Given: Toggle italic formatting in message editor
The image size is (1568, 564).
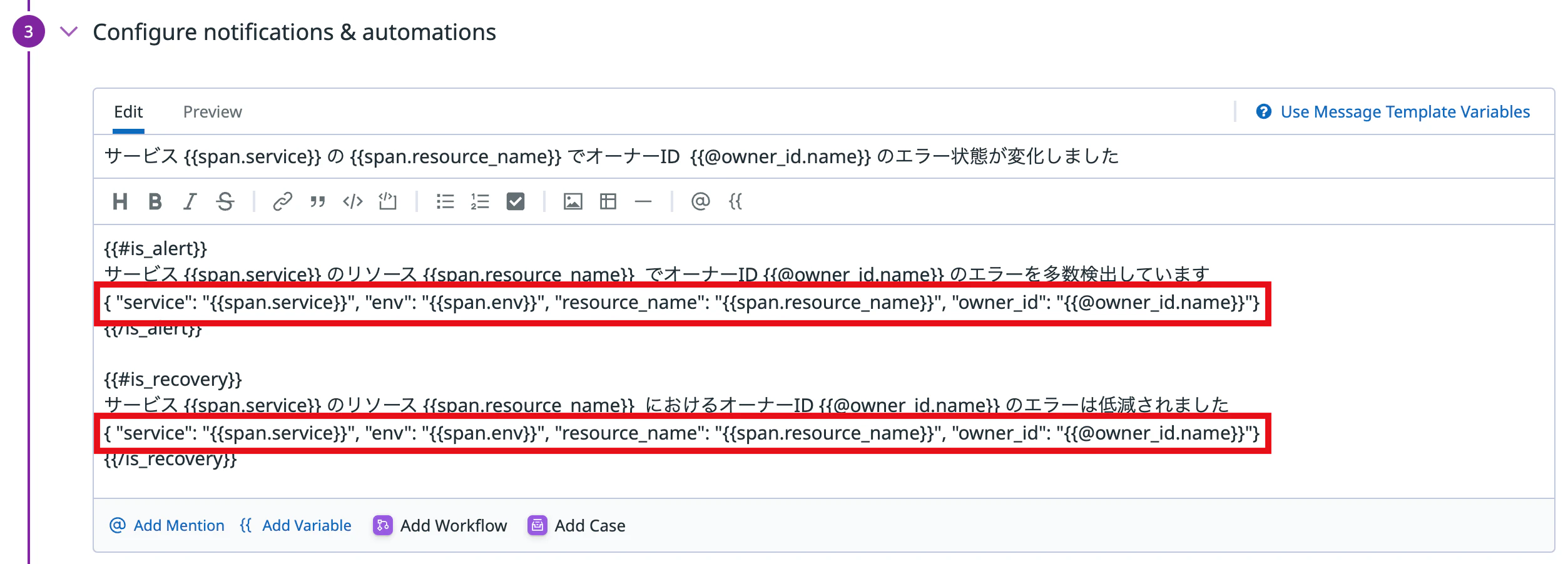Looking at the screenshot, I should click(x=190, y=201).
